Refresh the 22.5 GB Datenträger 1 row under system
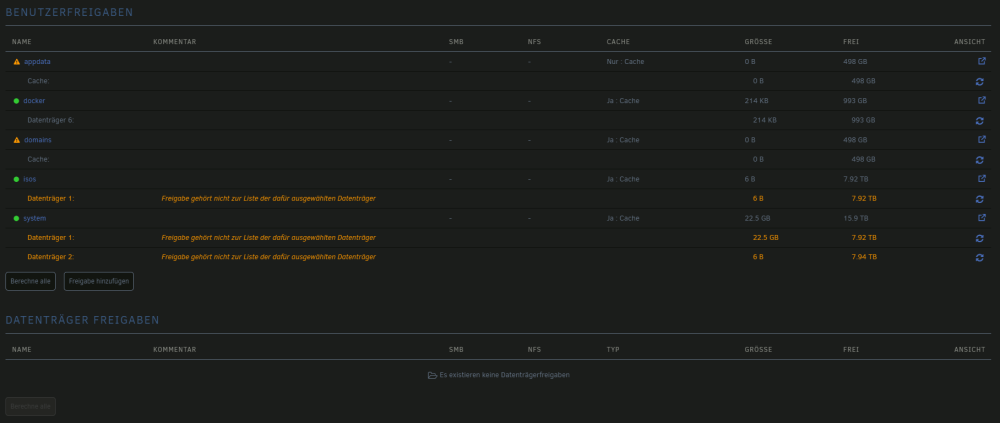The height and width of the screenshot is (423, 1000). point(980,238)
